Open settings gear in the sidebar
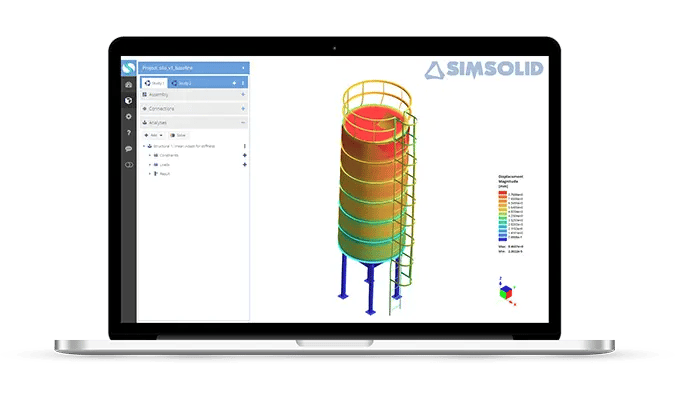This screenshot has width=675, height=400. click(128, 117)
